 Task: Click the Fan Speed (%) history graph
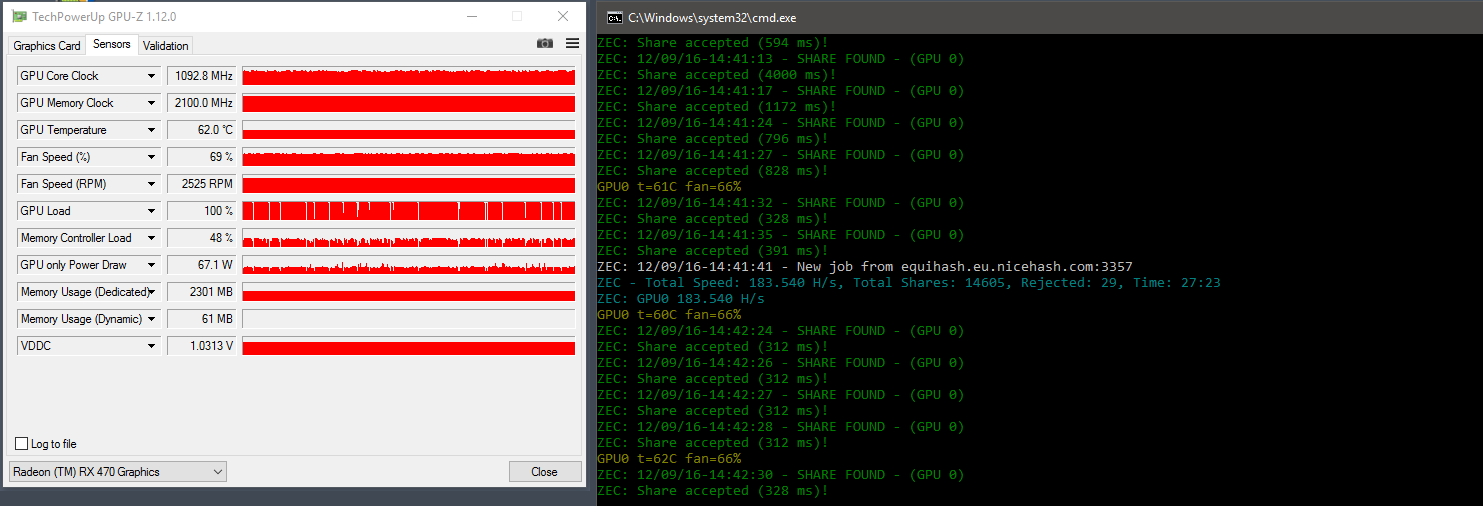(x=409, y=157)
